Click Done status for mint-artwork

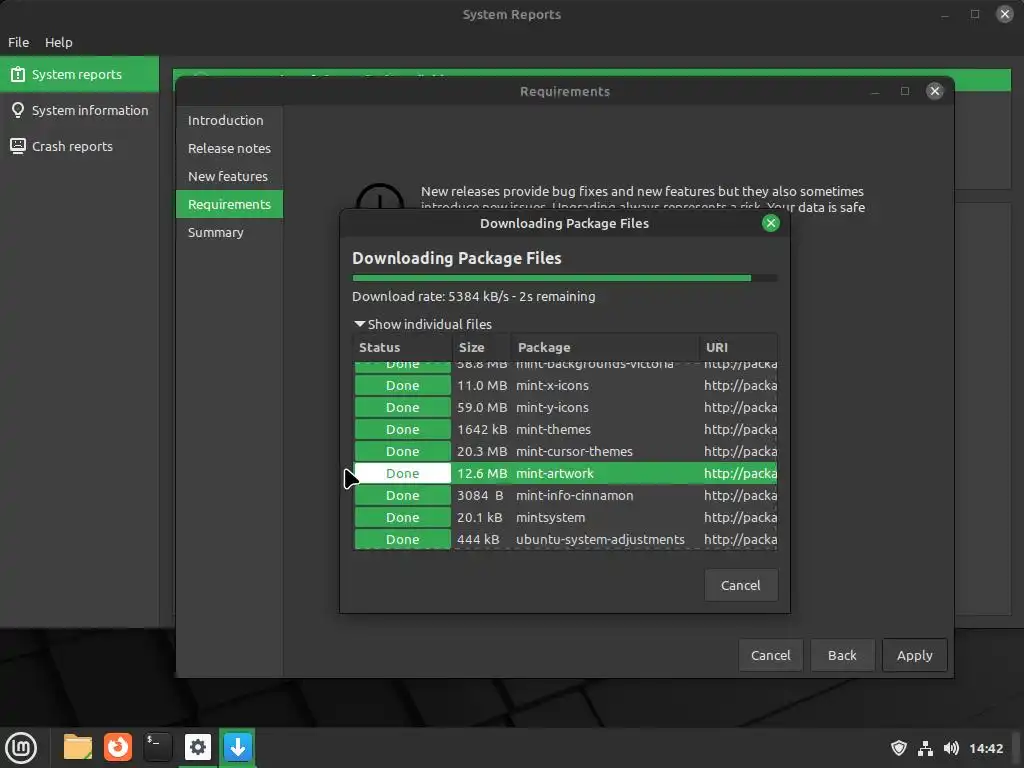coord(402,473)
